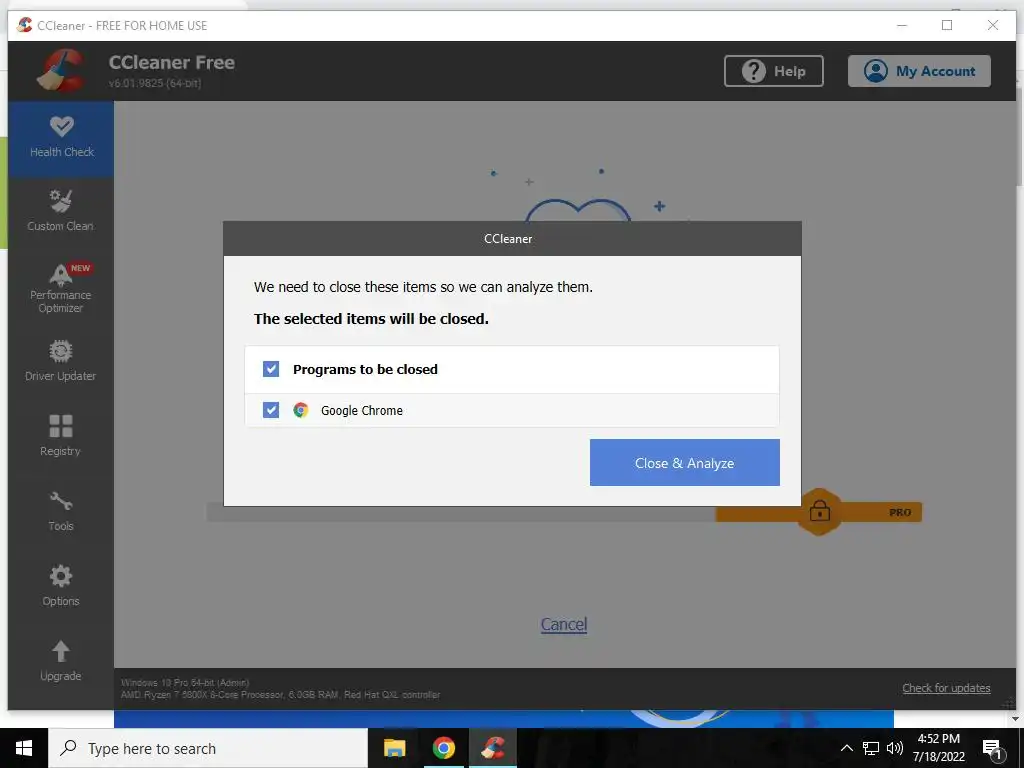Open the Performance Optimizer section
The height and width of the screenshot is (768, 1024).
(x=61, y=287)
